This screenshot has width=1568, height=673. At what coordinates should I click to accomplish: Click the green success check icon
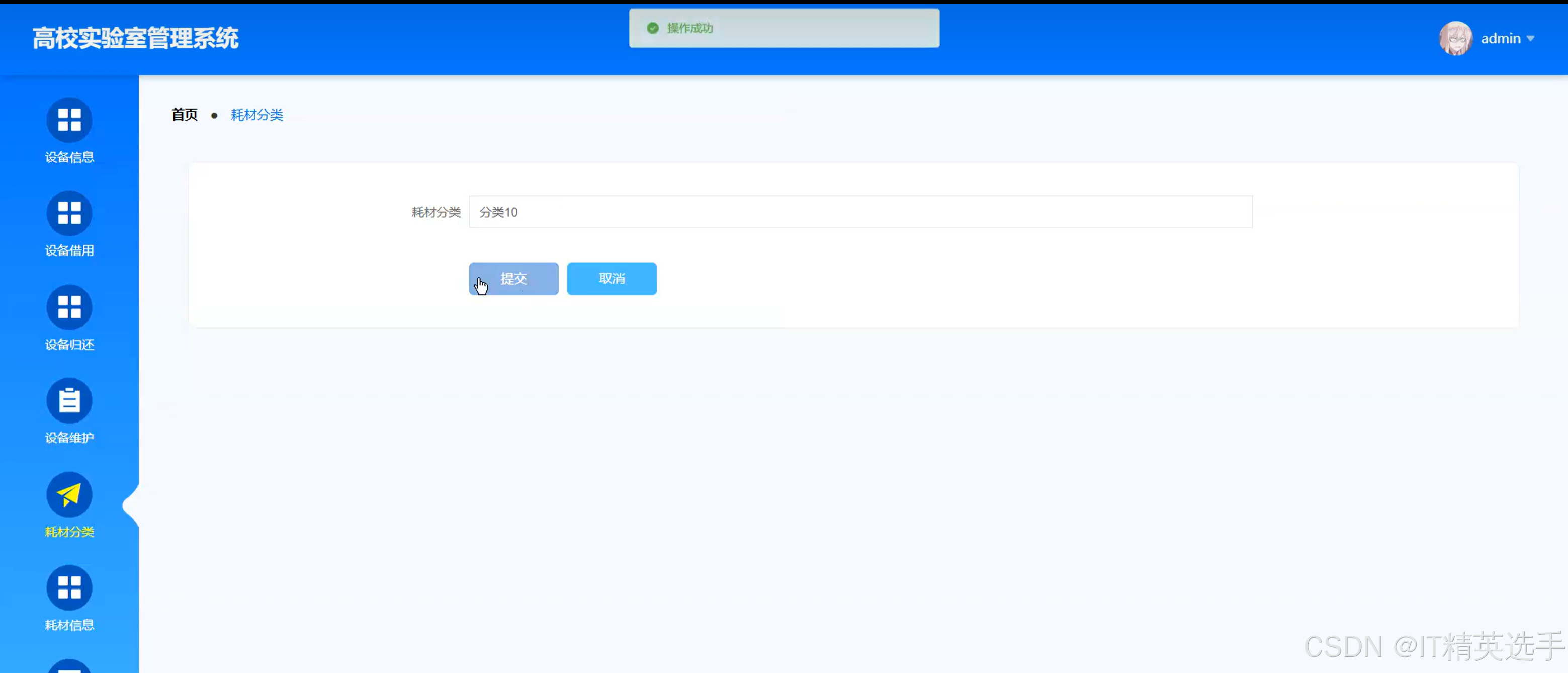click(x=653, y=28)
